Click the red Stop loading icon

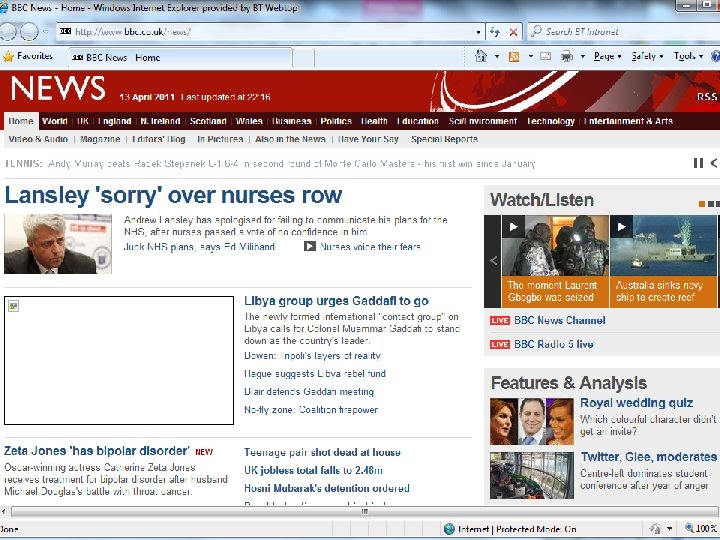point(513,32)
